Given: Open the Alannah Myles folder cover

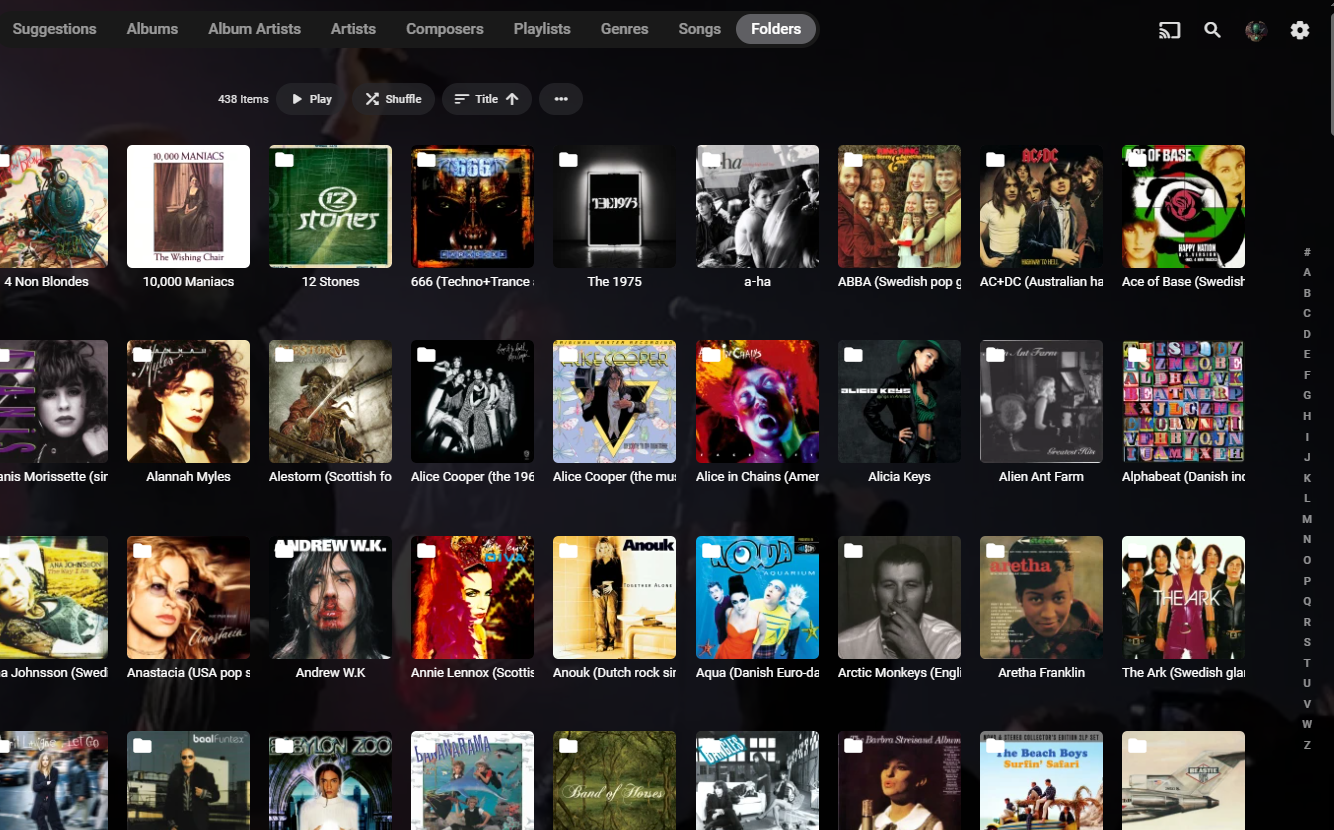Looking at the screenshot, I should (188, 401).
